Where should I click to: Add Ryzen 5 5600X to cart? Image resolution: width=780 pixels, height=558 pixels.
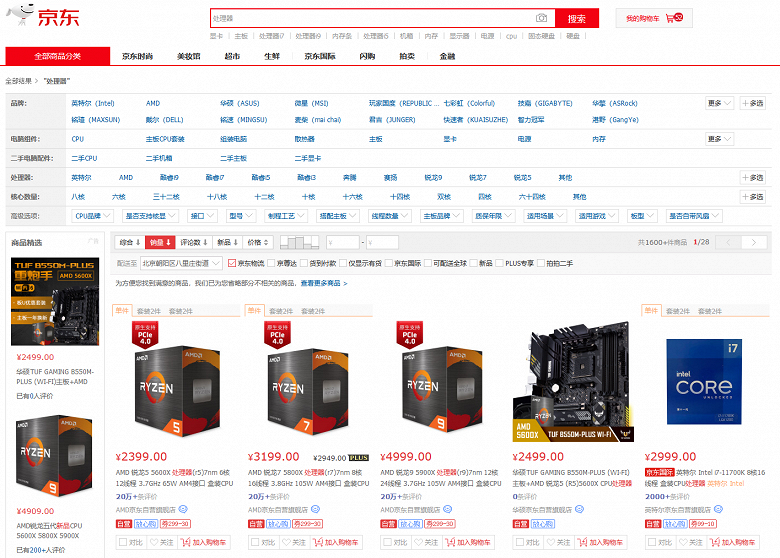[203, 542]
